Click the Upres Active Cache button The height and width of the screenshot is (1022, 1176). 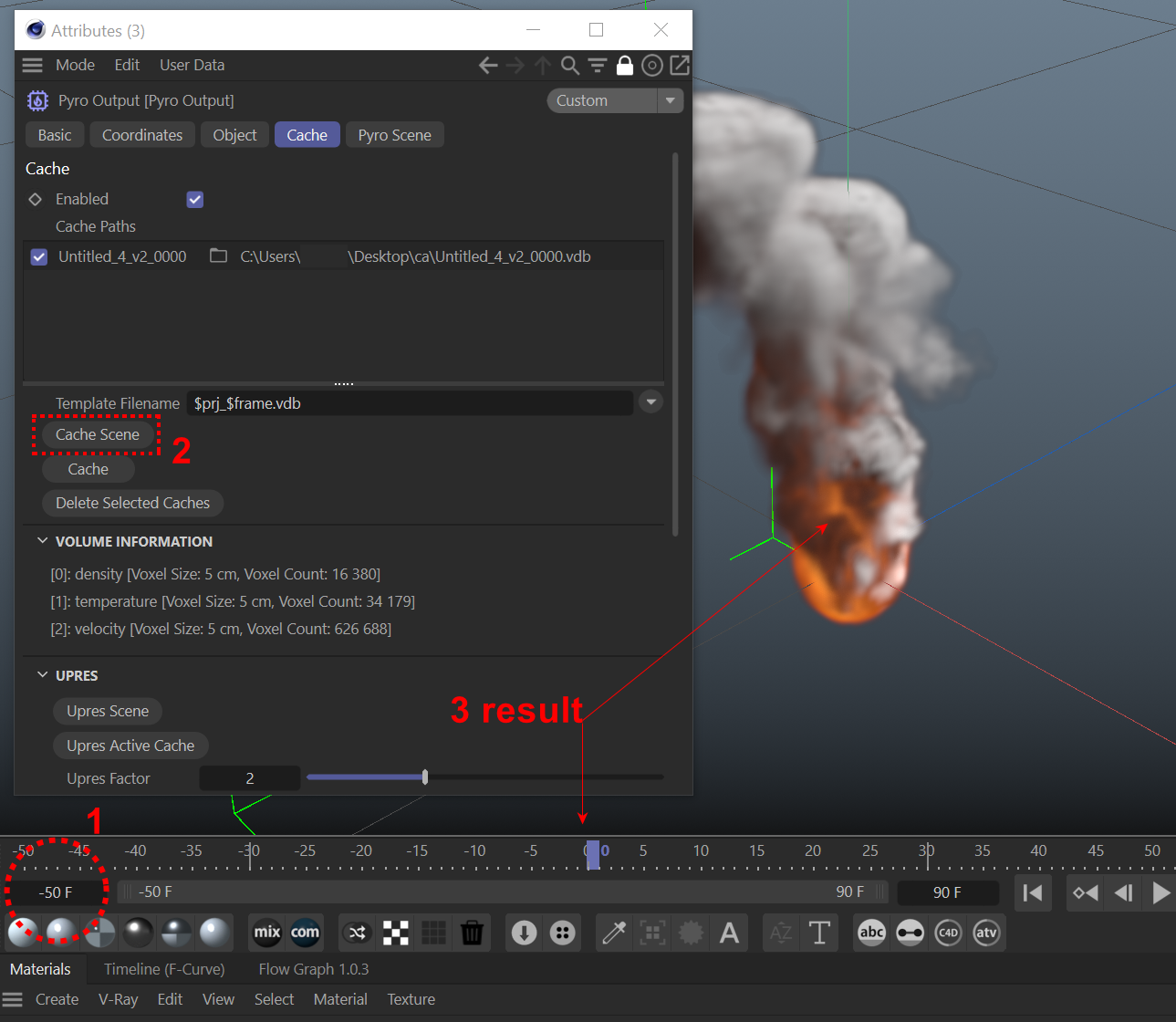pyautogui.click(x=130, y=746)
